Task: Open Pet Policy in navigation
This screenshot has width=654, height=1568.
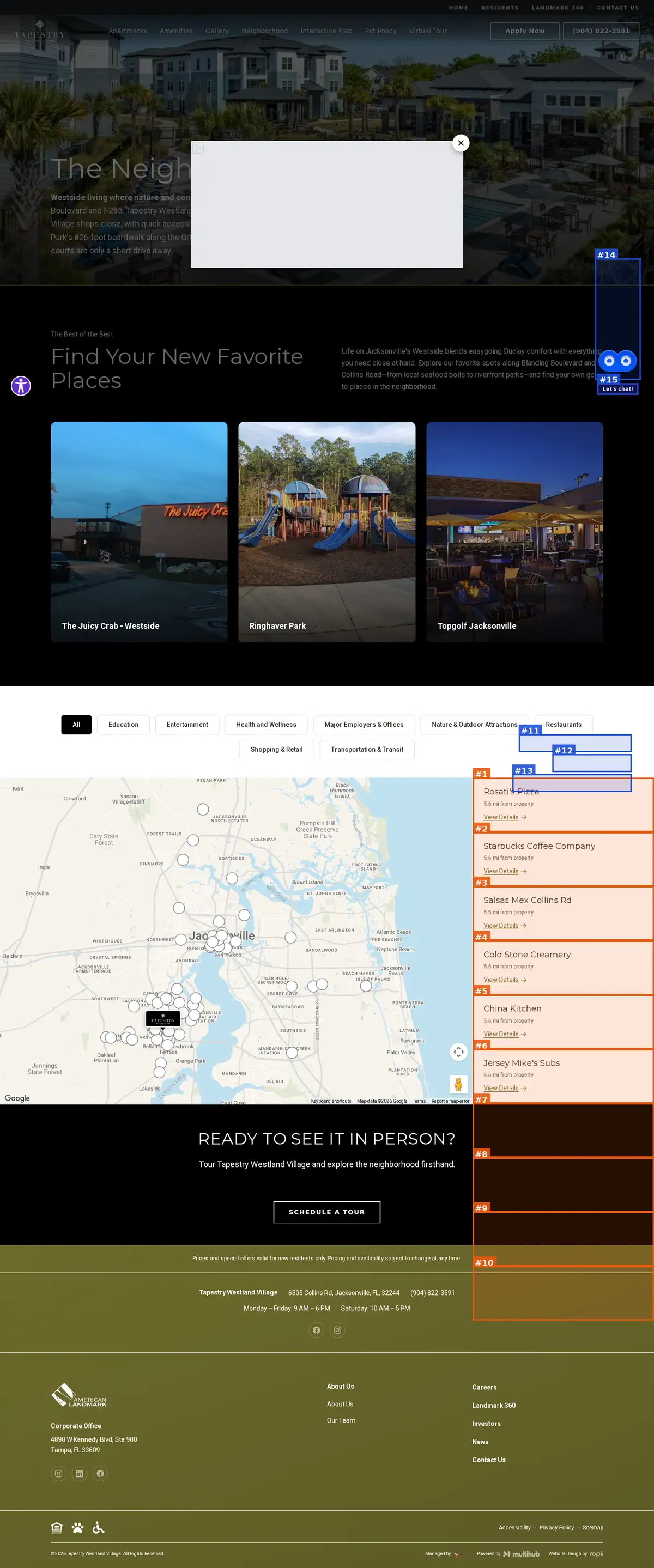Action: pos(380,31)
